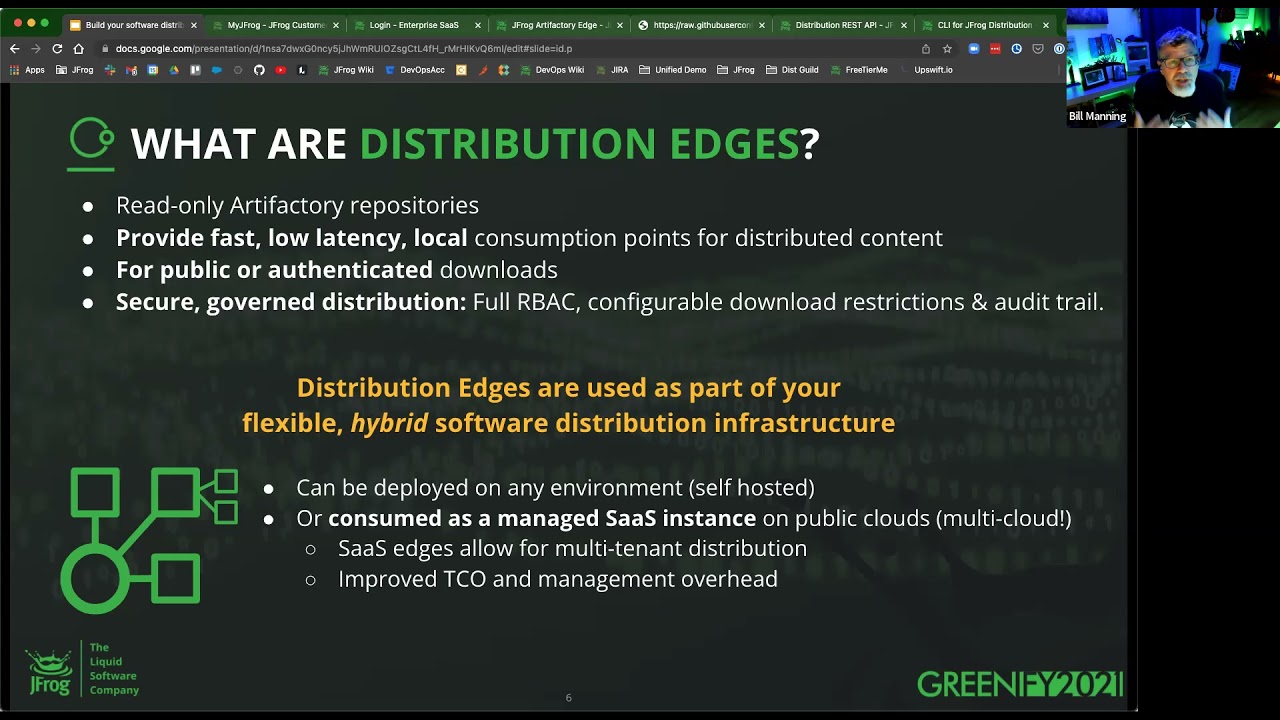Open the Google Calendar bookmark icon
The height and width of the screenshot is (720, 1280).
click(152, 70)
